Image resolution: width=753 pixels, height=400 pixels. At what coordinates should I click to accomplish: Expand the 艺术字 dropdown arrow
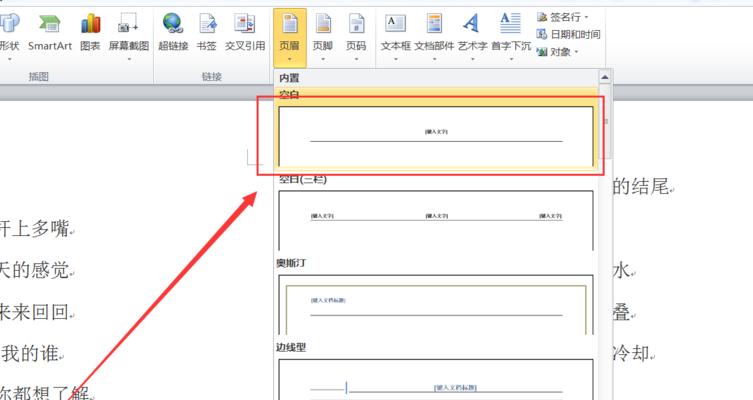(x=473, y=60)
